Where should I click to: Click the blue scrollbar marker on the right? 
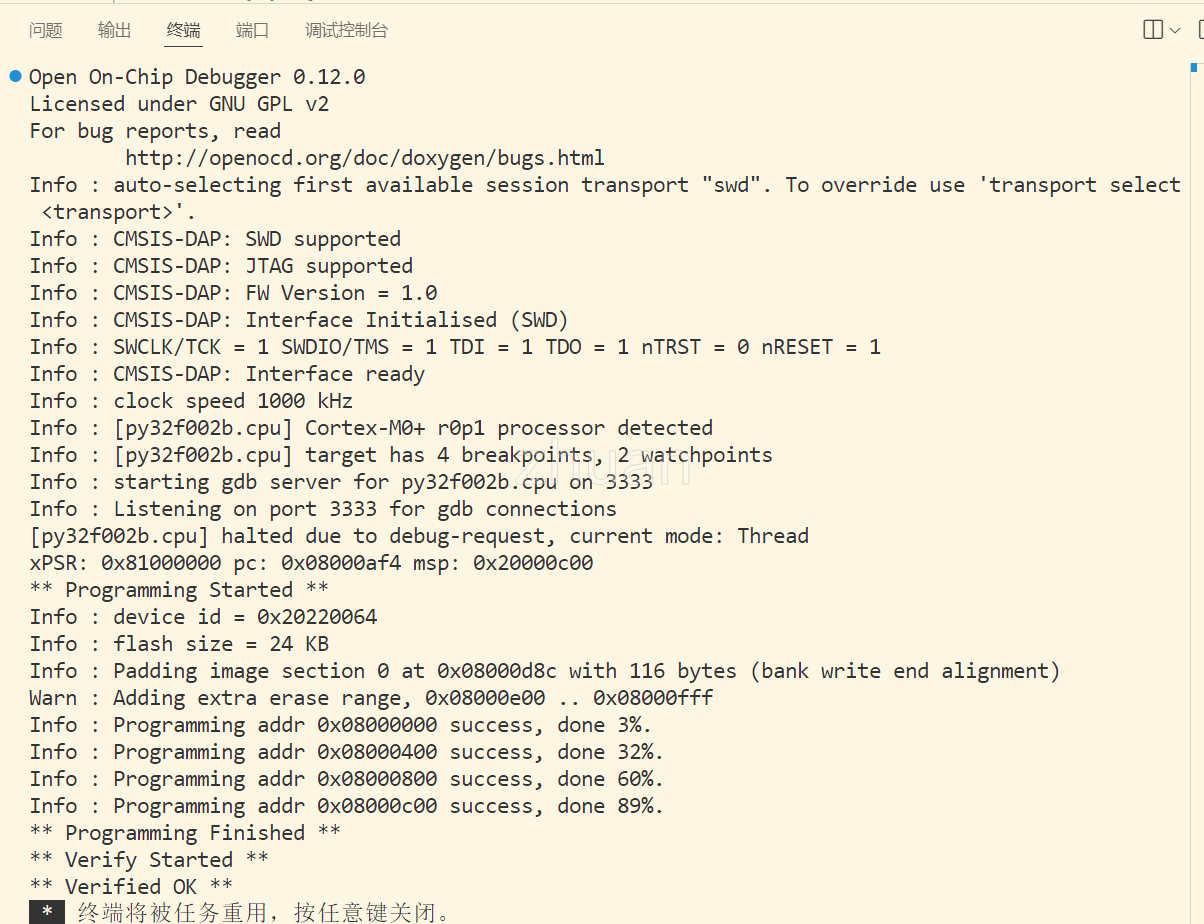point(1196,67)
